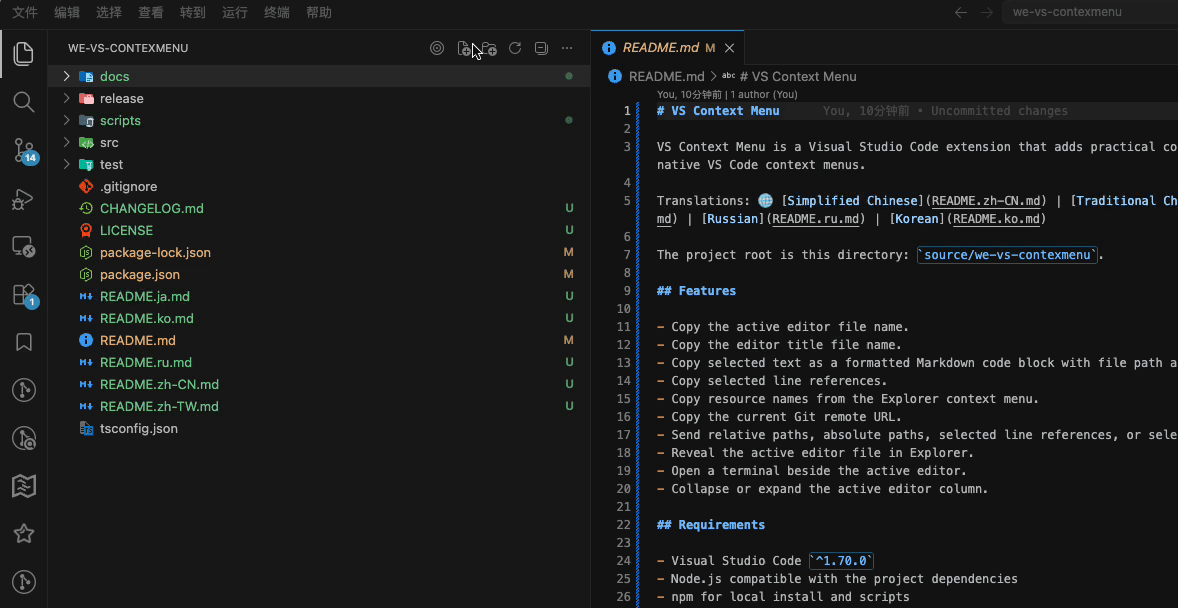The width and height of the screenshot is (1178, 608).
Task: Navigate back with the left arrow
Action: pyautogui.click(x=960, y=12)
